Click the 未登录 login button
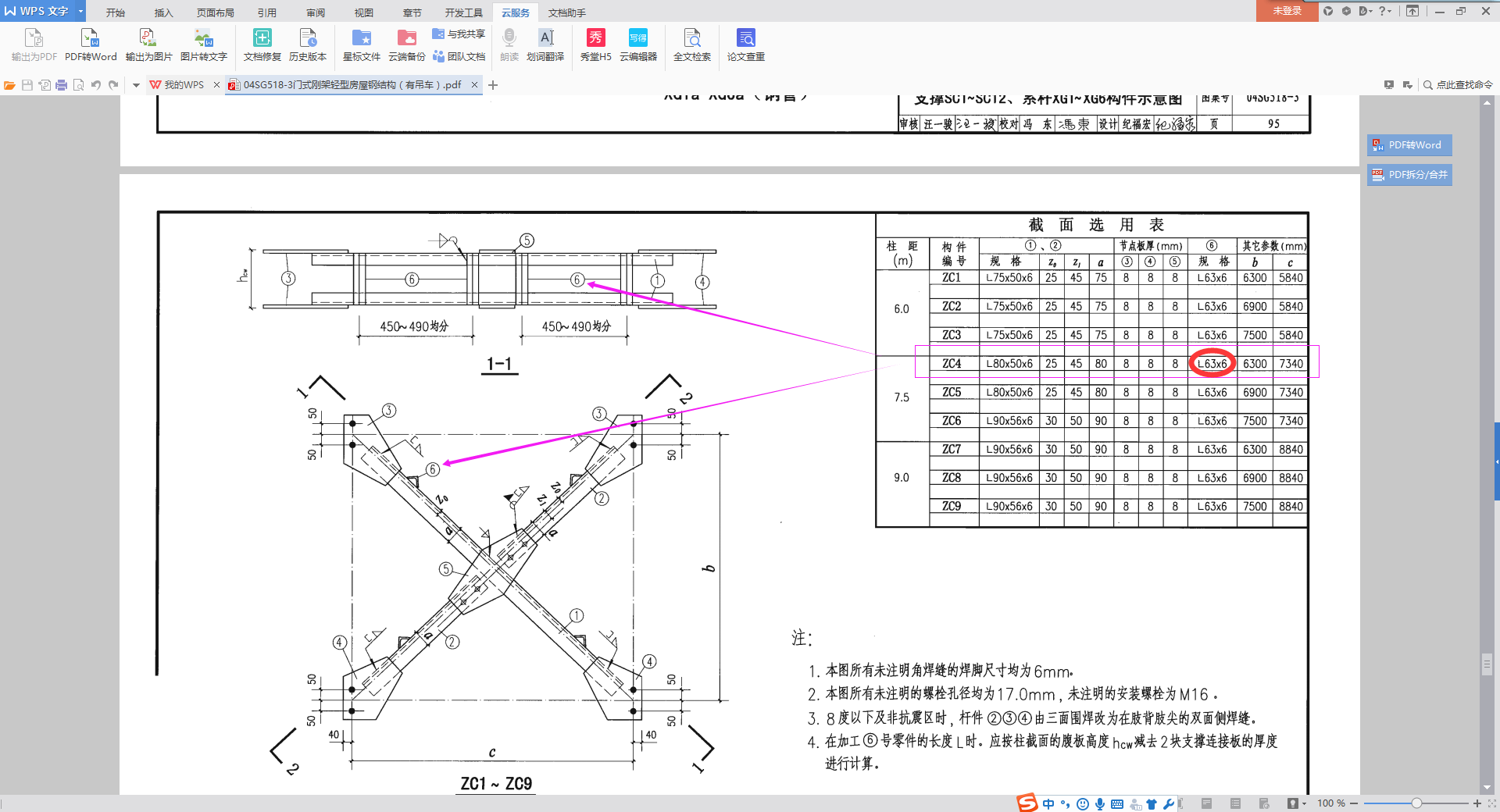 tap(1287, 11)
